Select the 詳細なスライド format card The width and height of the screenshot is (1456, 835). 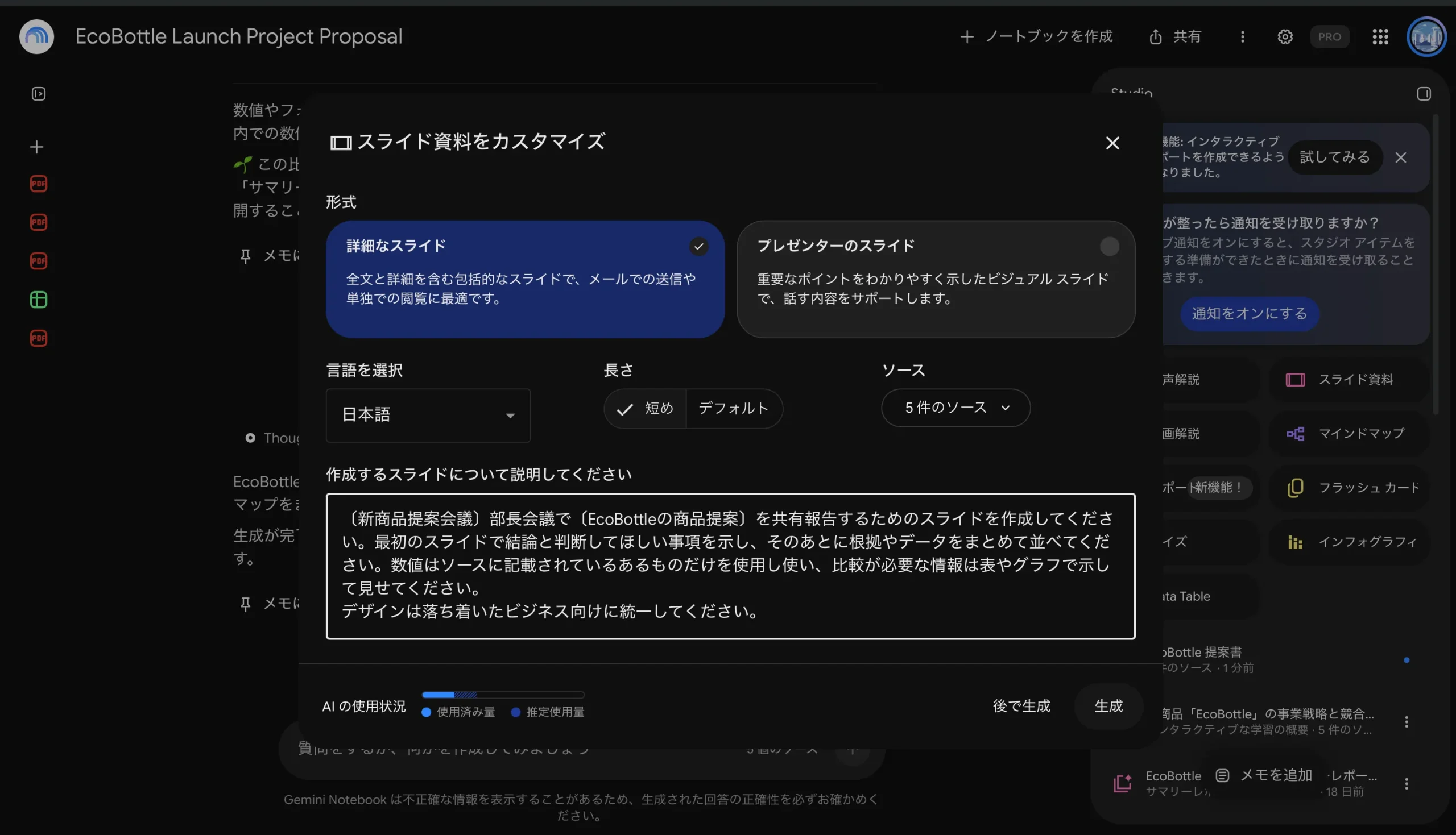[x=525, y=279]
